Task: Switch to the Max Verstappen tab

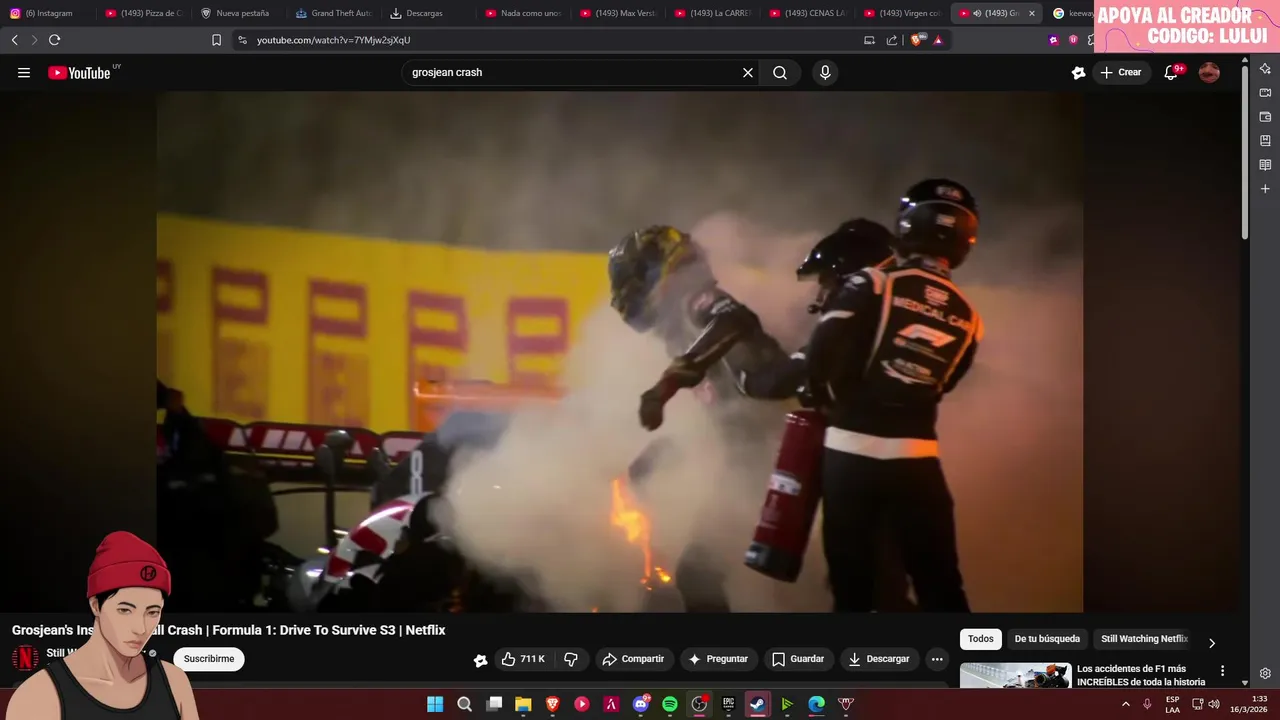Action: (618, 13)
